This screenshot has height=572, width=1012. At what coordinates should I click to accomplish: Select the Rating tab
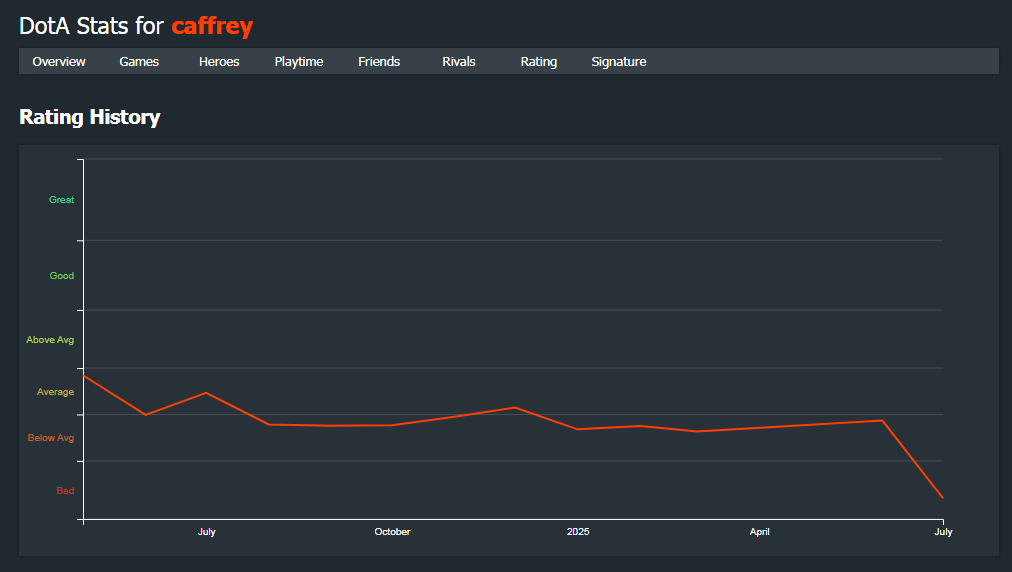539,61
